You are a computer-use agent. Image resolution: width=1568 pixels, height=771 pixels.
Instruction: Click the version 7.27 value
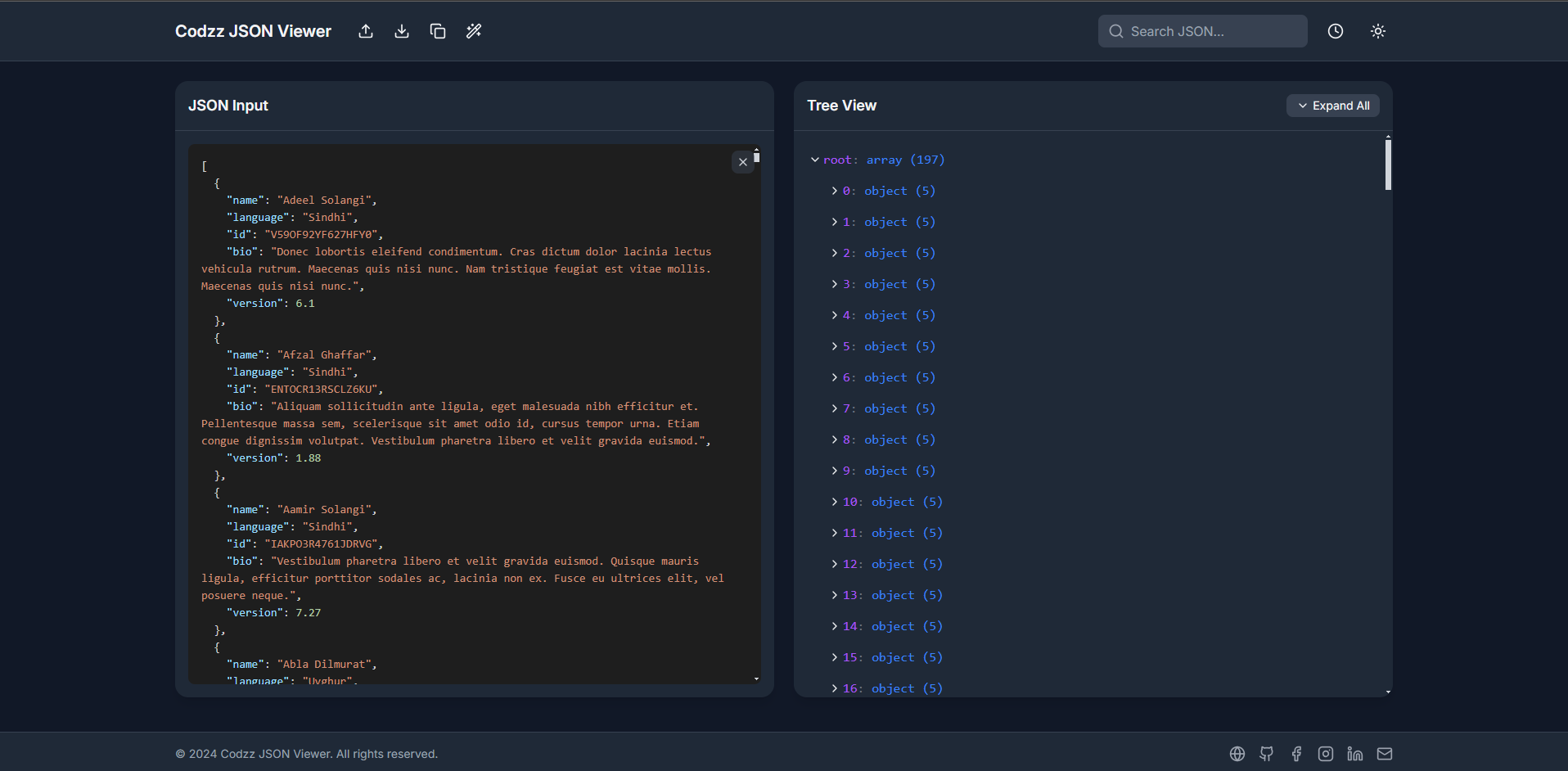click(309, 613)
